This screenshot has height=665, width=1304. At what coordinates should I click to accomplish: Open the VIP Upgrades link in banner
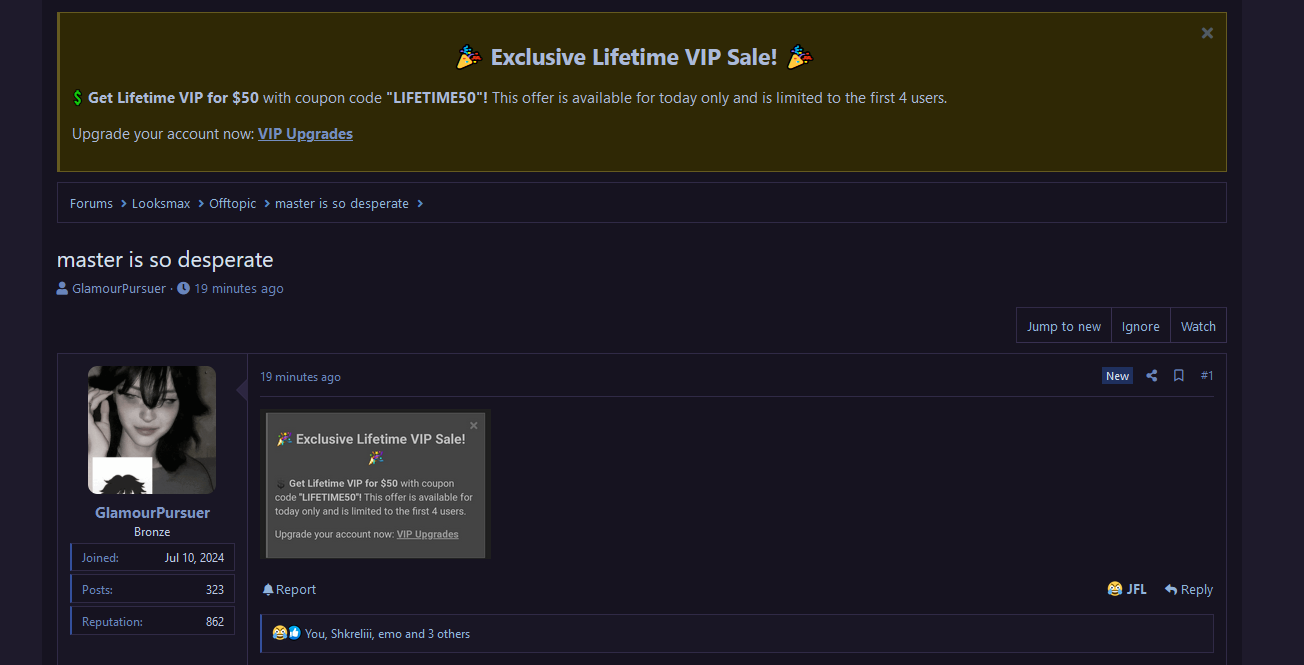coord(305,134)
